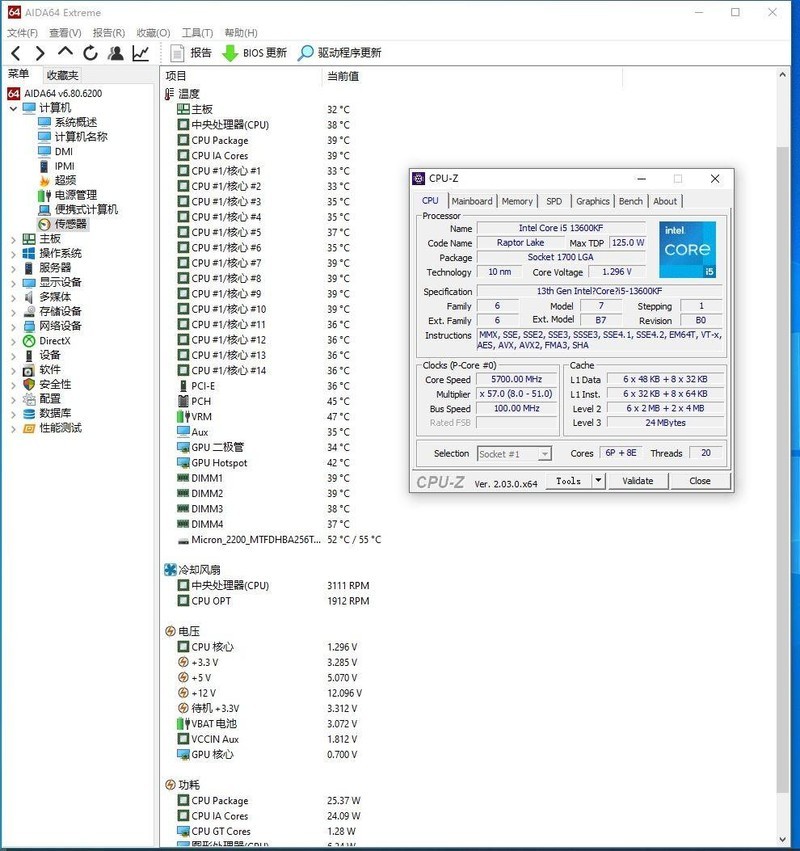Screen dimensions: 800x851
Task: Open the 工具(T) menu
Action: pos(197,33)
